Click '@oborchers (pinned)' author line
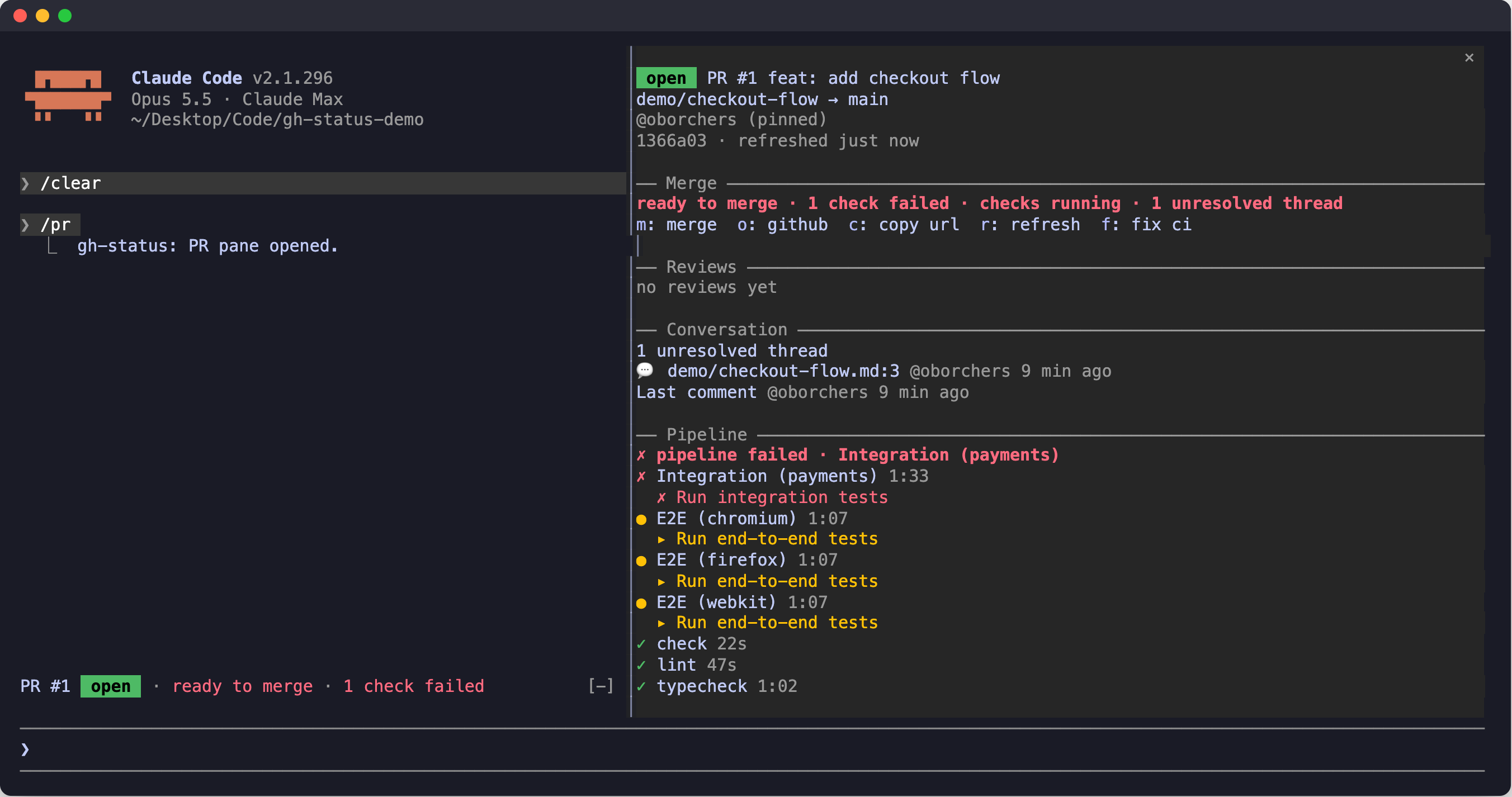This screenshot has height=797, width=1512. coord(732,120)
